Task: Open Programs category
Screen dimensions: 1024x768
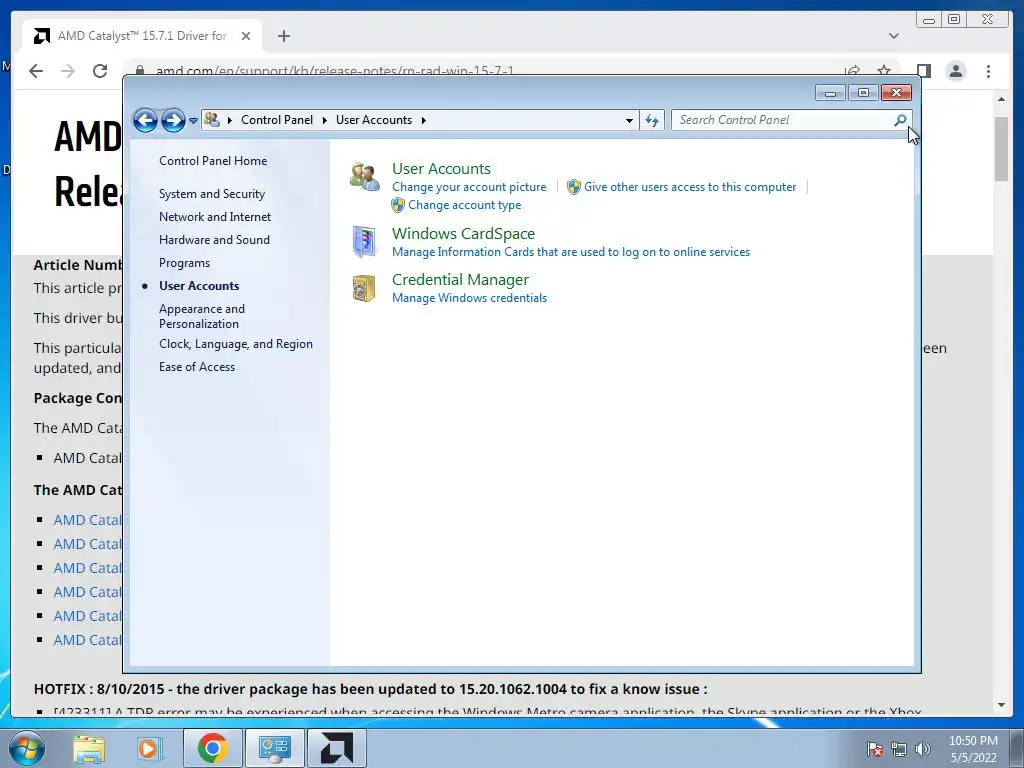Action: point(184,263)
